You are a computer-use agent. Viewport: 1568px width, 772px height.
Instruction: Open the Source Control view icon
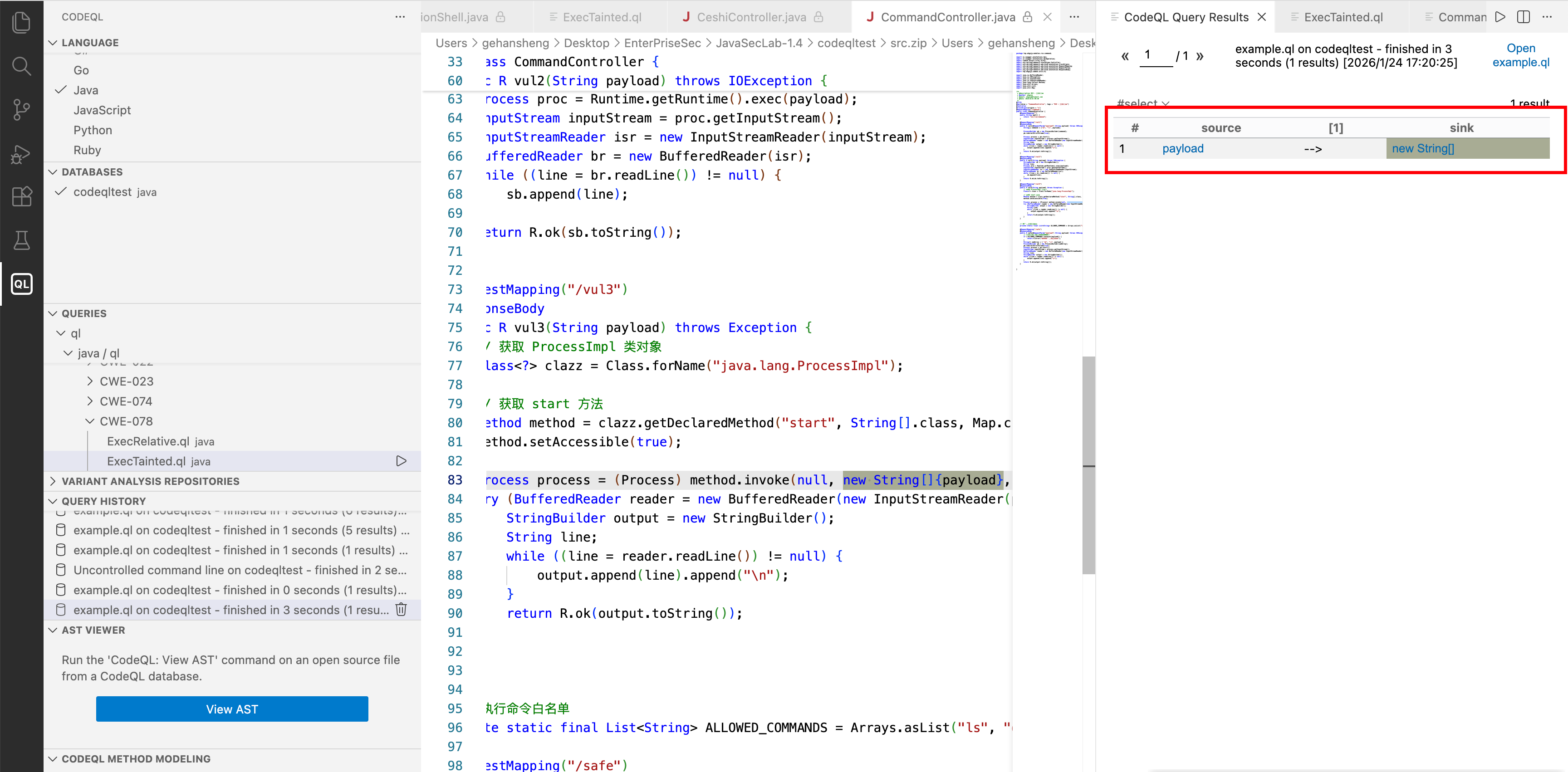[x=21, y=109]
